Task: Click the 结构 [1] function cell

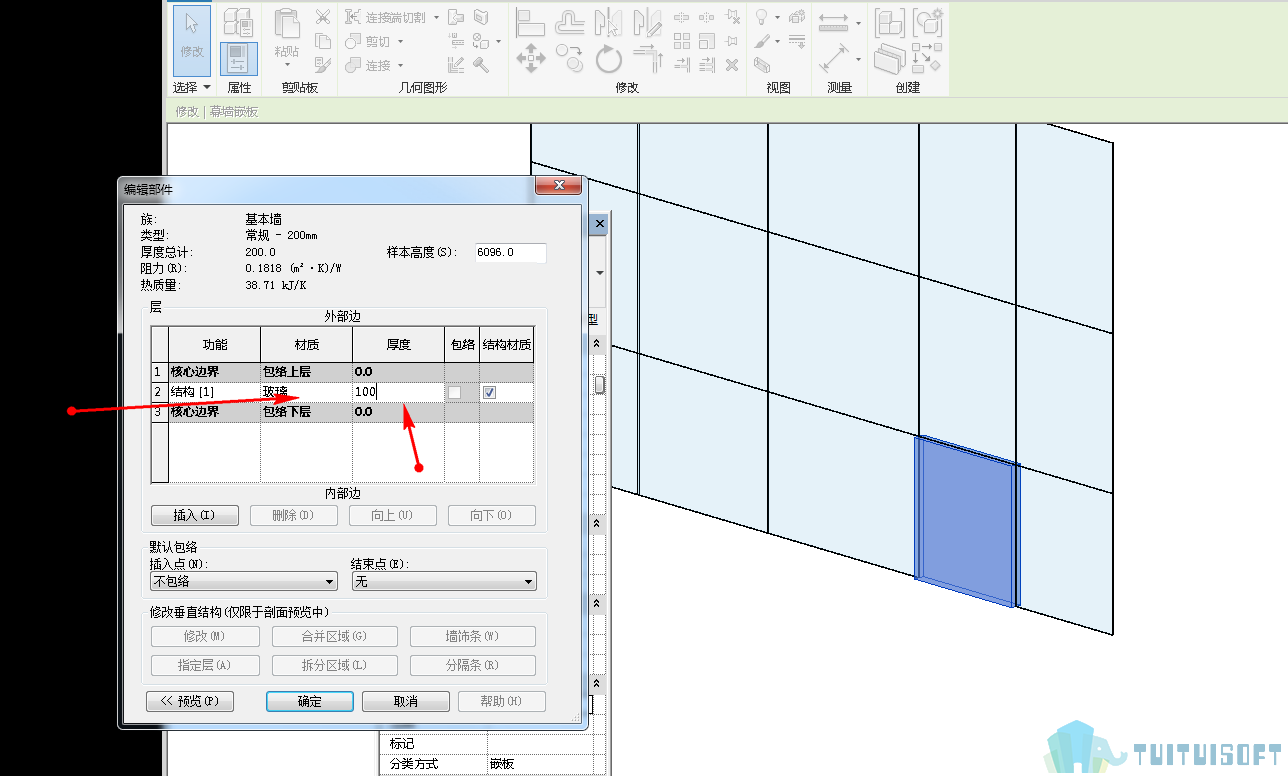Action: tap(214, 392)
